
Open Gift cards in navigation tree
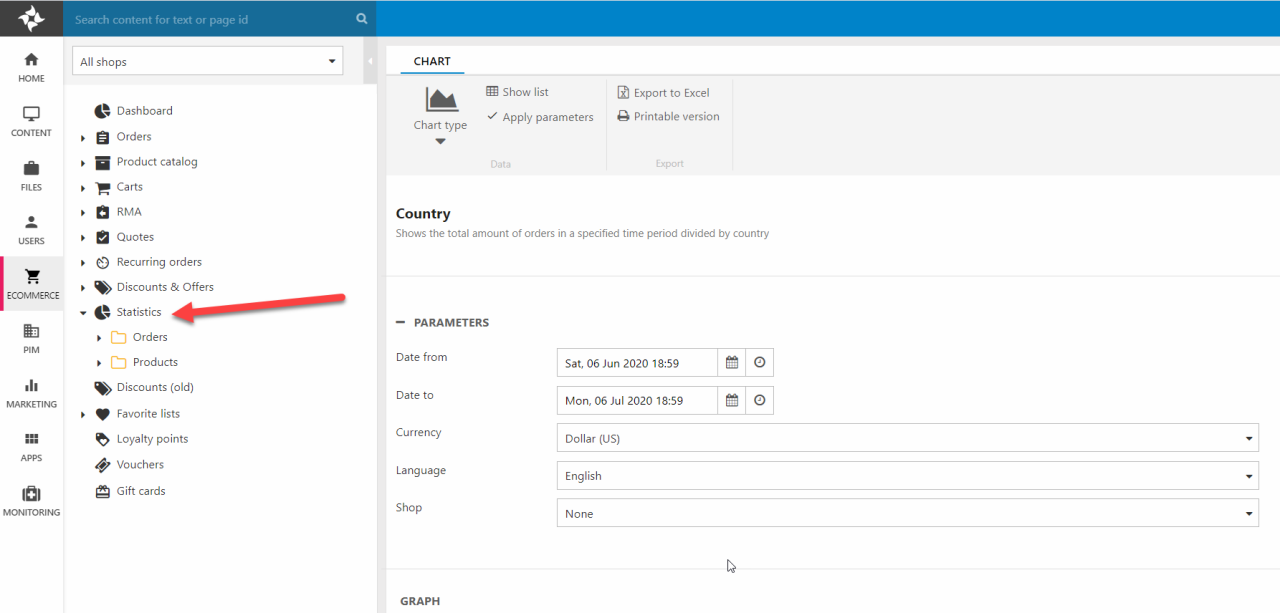(140, 491)
